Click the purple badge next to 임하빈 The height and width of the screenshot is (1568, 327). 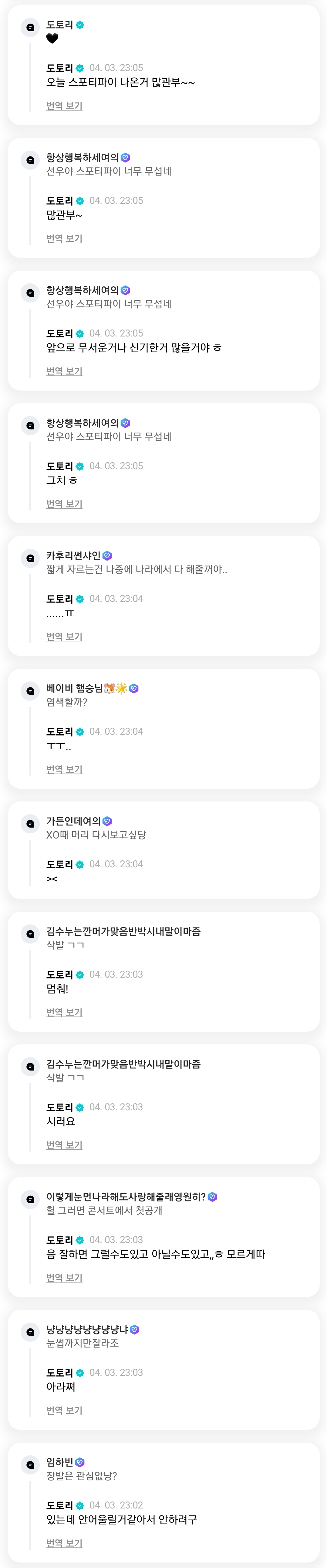pyautogui.click(x=79, y=1461)
